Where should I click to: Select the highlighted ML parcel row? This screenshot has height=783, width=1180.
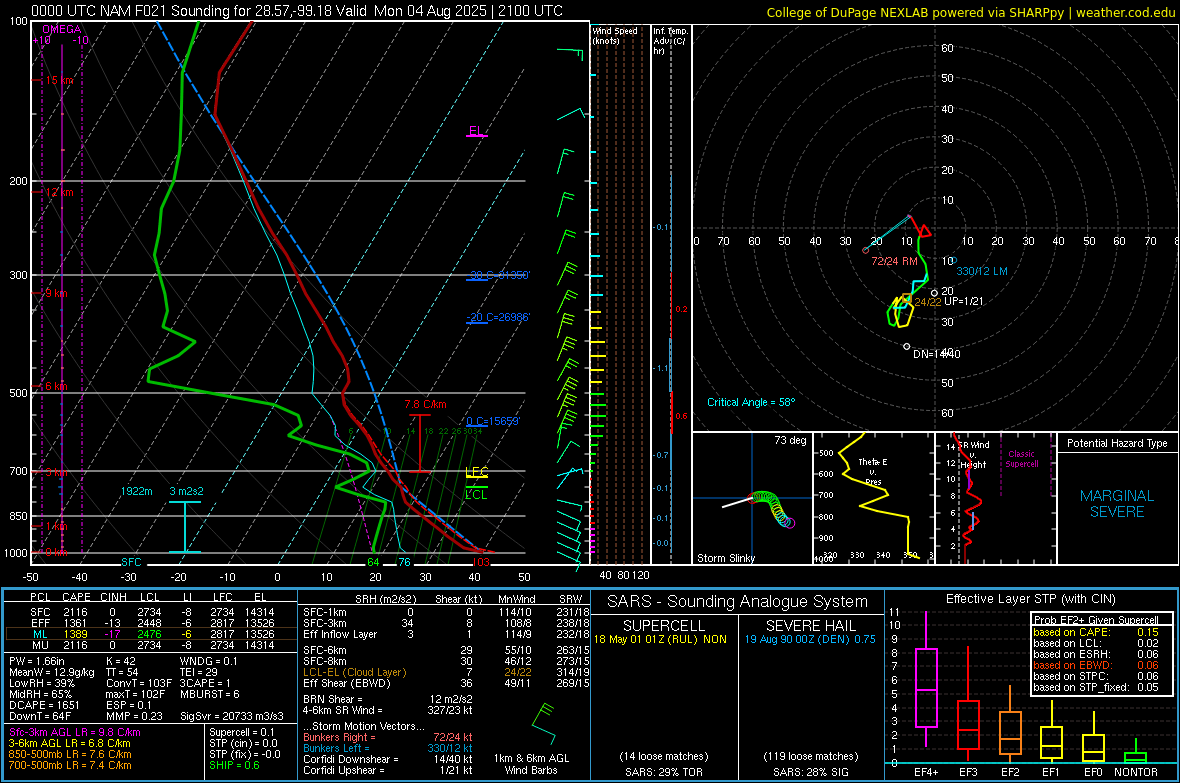coord(151,635)
